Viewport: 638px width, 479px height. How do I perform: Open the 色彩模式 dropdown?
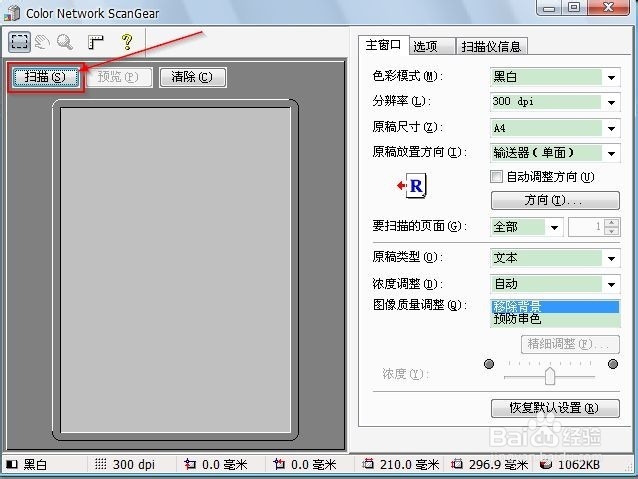(x=611, y=77)
